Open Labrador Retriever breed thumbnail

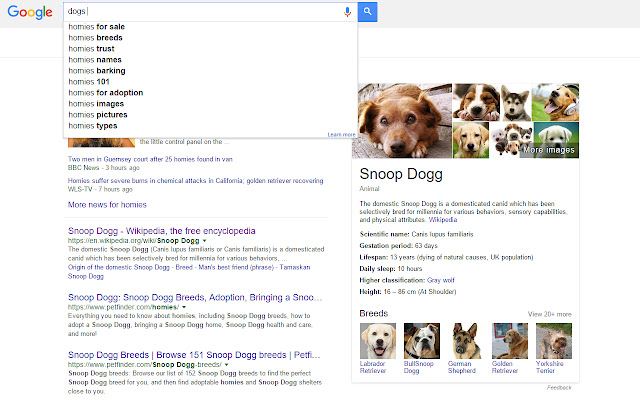pyautogui.click(x=378, y=341)
